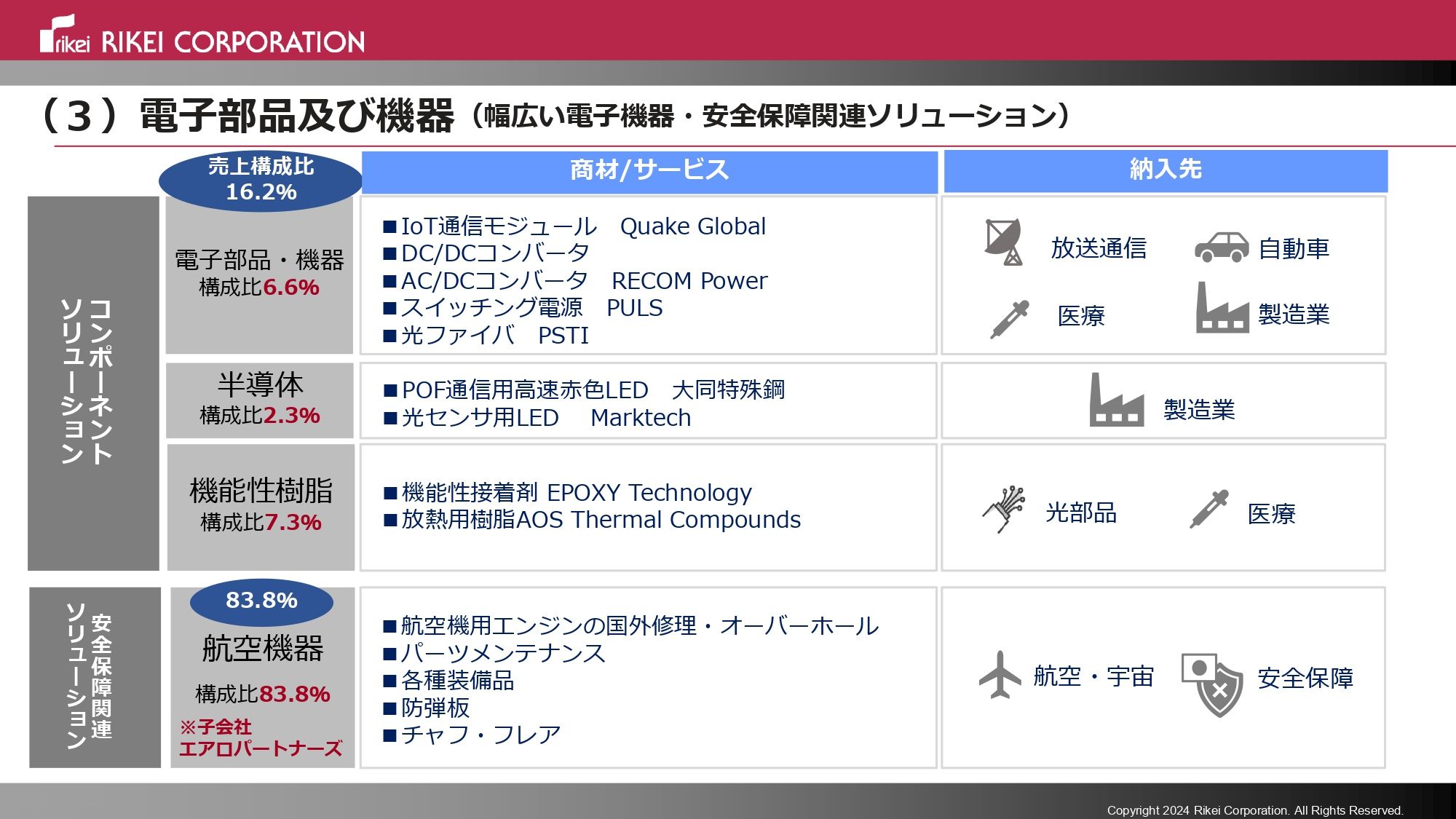
Task: Click the car icon beside 自動車
Action: tap(1222, 248)
